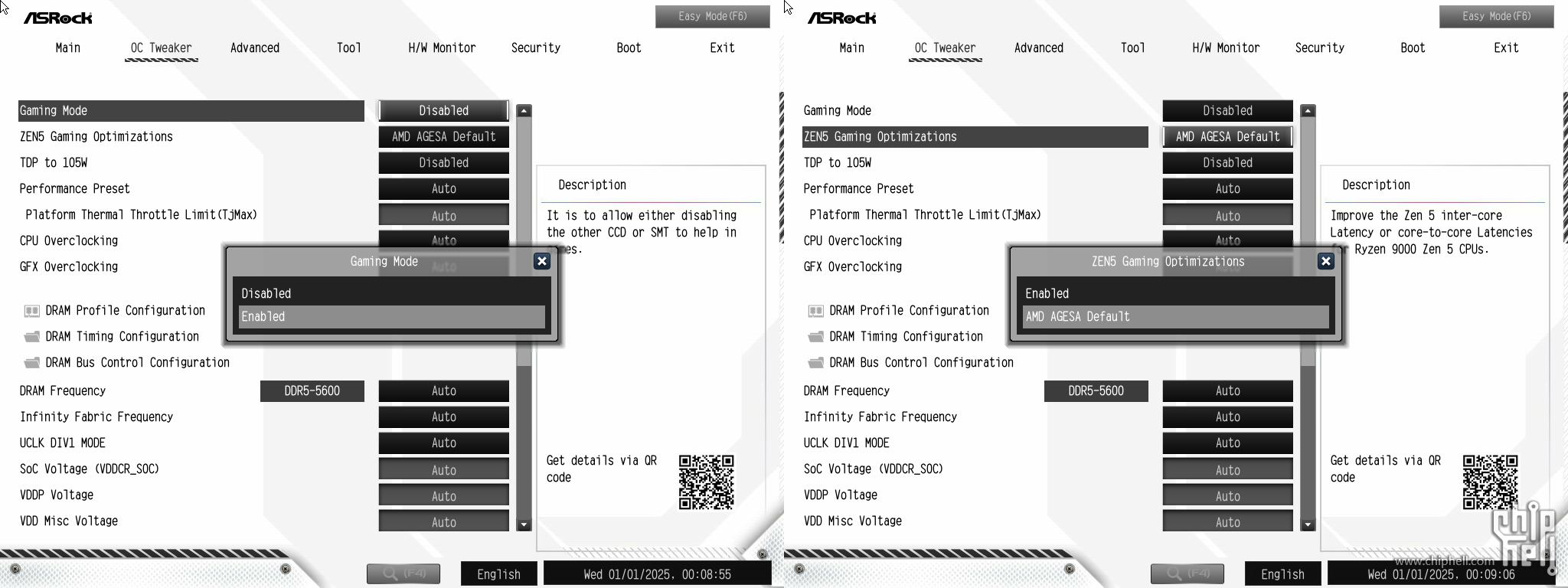Open Gaming Mode Disabled value on right screen

pos(1228,111)
